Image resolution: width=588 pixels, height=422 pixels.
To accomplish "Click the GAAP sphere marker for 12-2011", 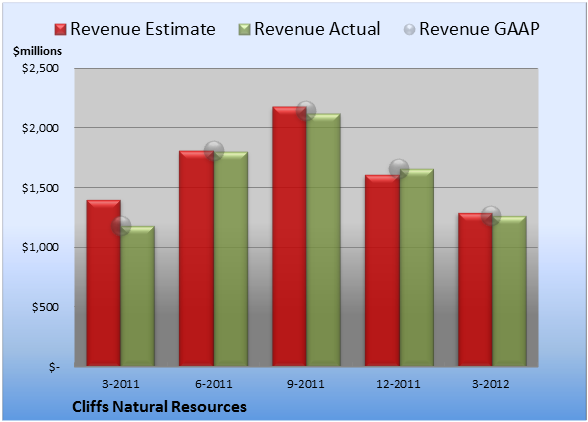I will point(399,168).
